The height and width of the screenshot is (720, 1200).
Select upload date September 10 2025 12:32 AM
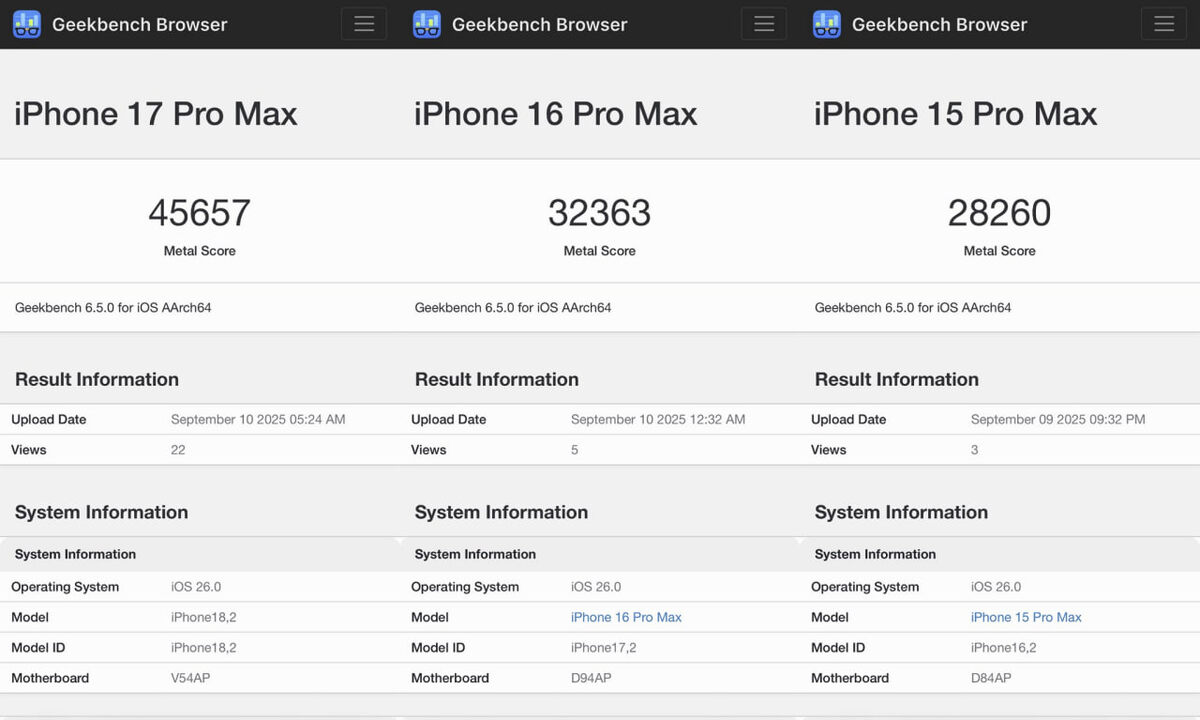point(658,419)
